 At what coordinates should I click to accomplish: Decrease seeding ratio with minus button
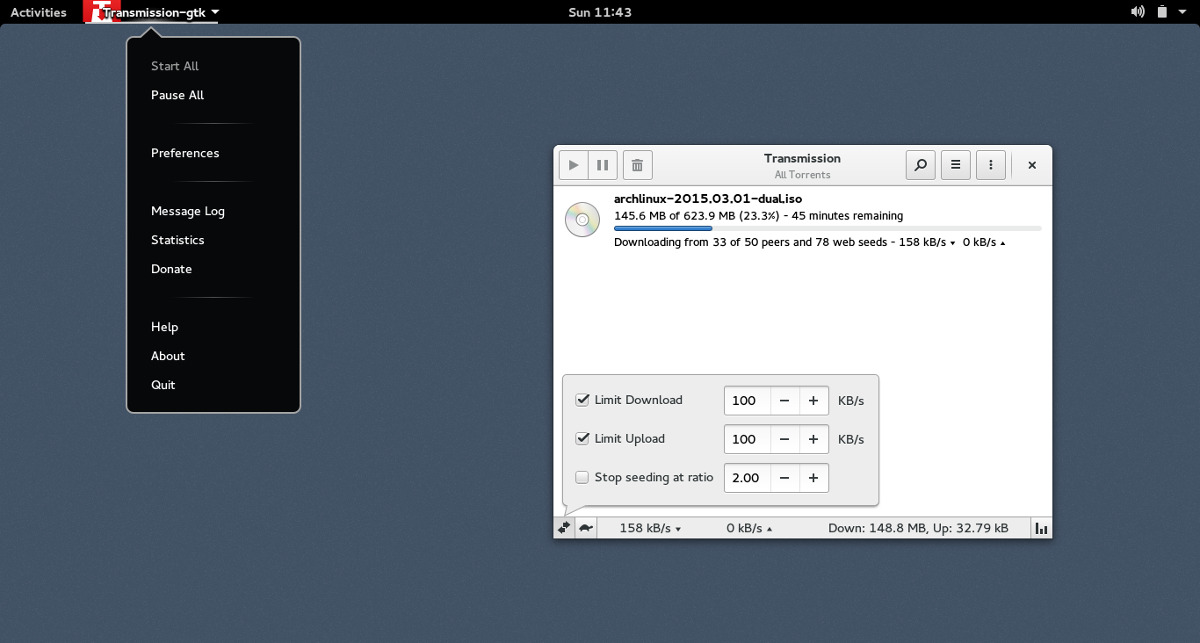pyautogui.click(x=784, y=478)
